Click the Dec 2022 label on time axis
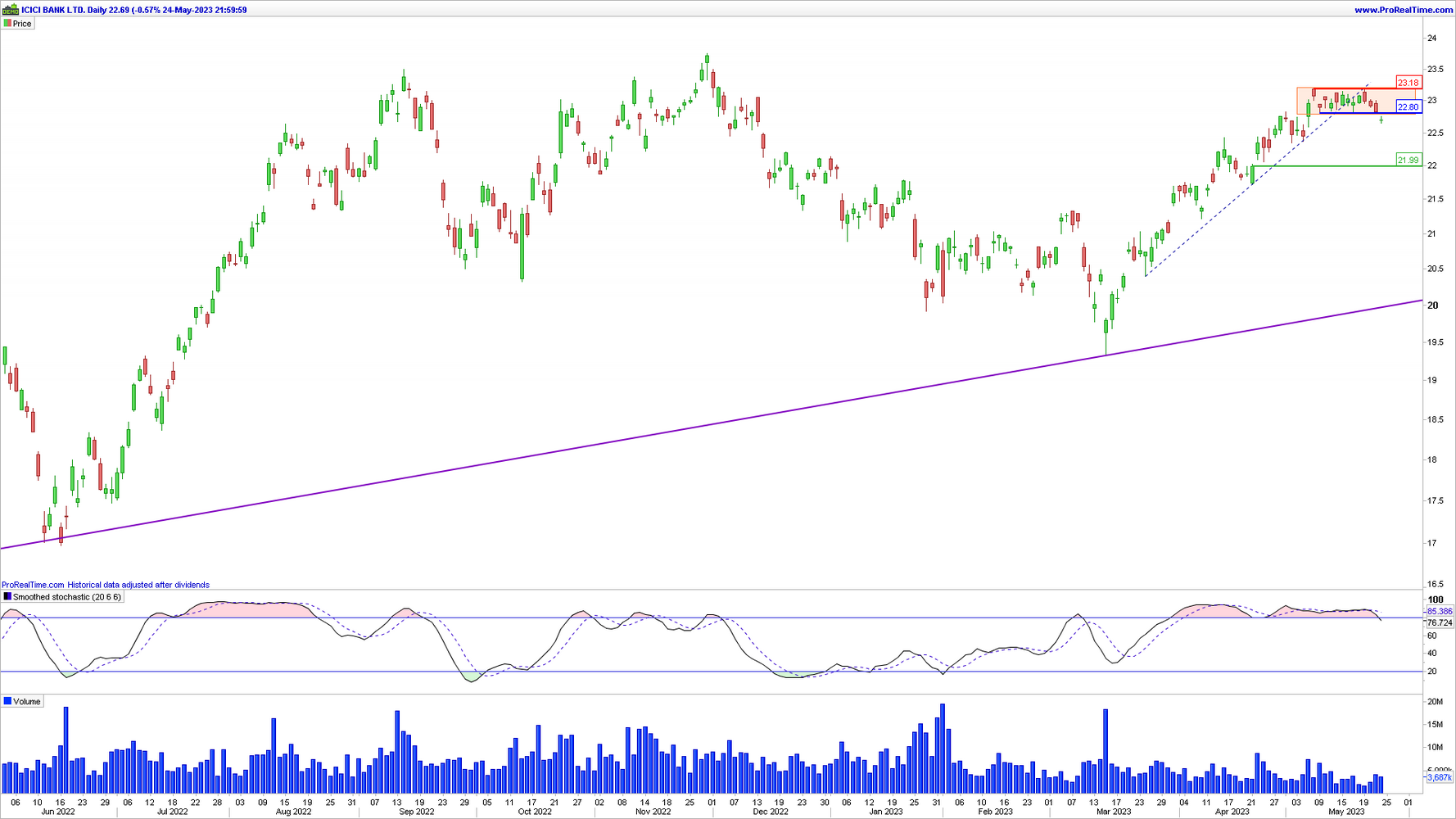Screen dimensions: 1456x819 771,812
